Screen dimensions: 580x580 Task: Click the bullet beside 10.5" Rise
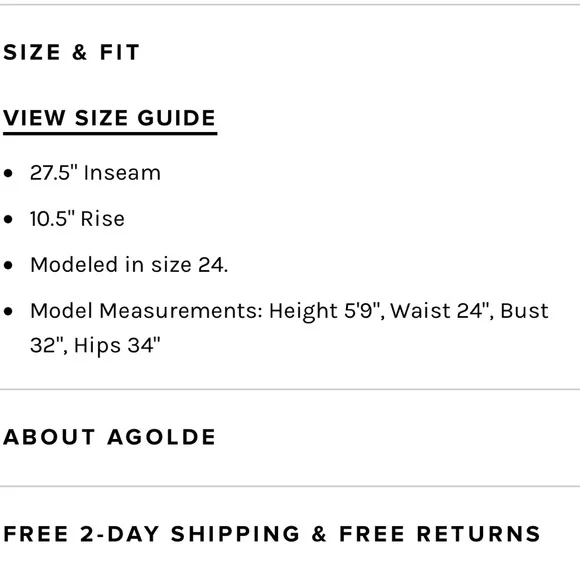[x=8, y=219]
